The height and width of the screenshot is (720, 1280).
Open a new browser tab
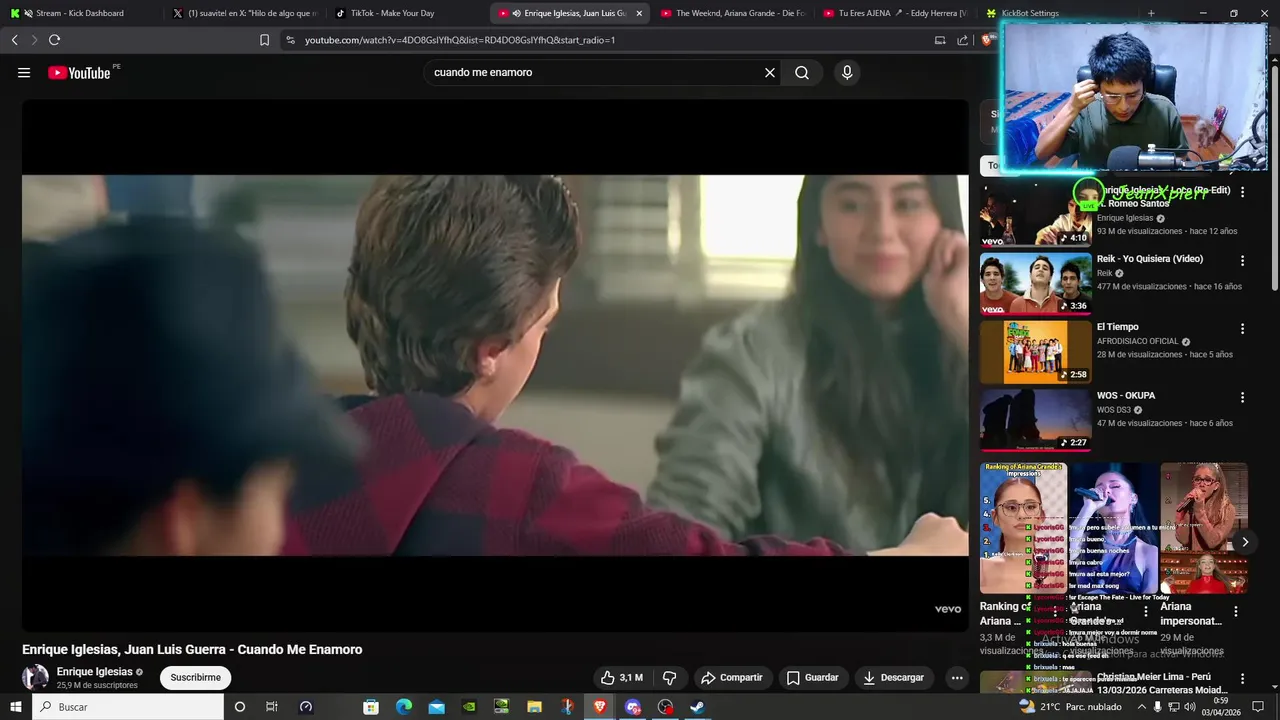tap(1151, 13)
